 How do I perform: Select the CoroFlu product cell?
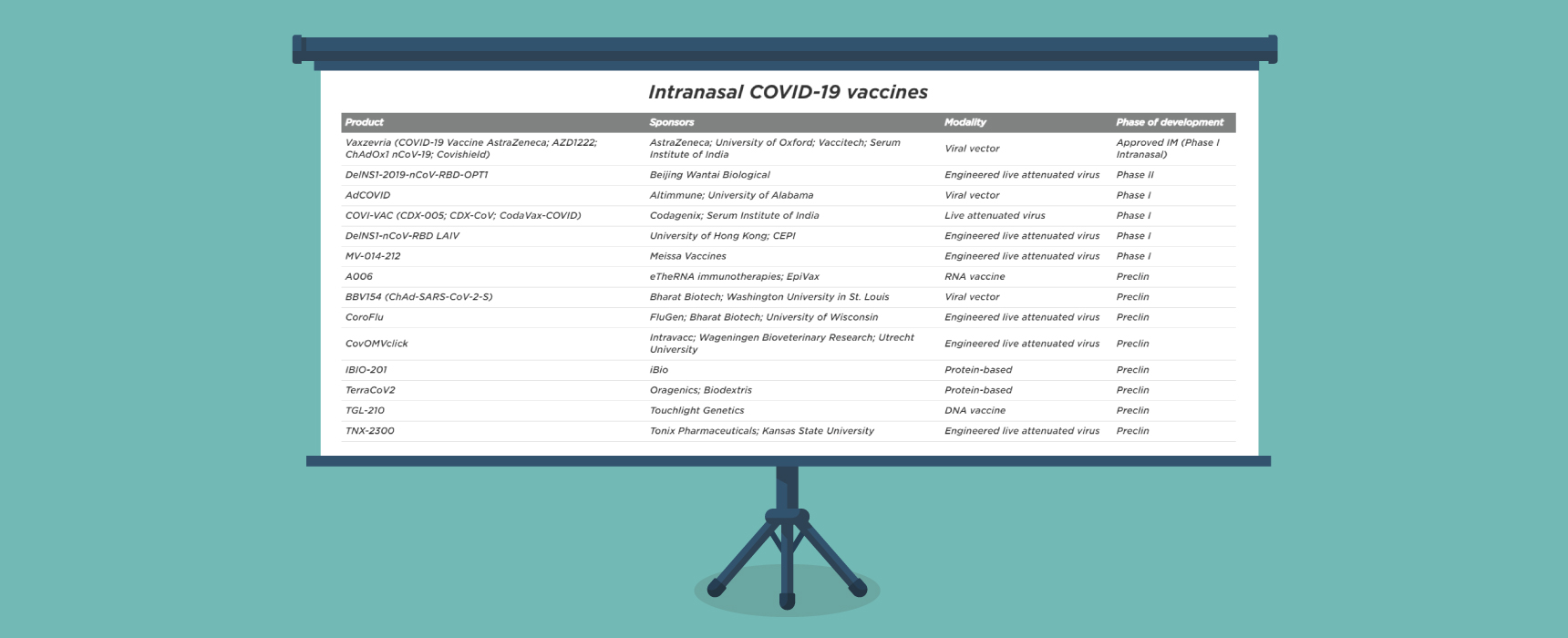point(364,317)
